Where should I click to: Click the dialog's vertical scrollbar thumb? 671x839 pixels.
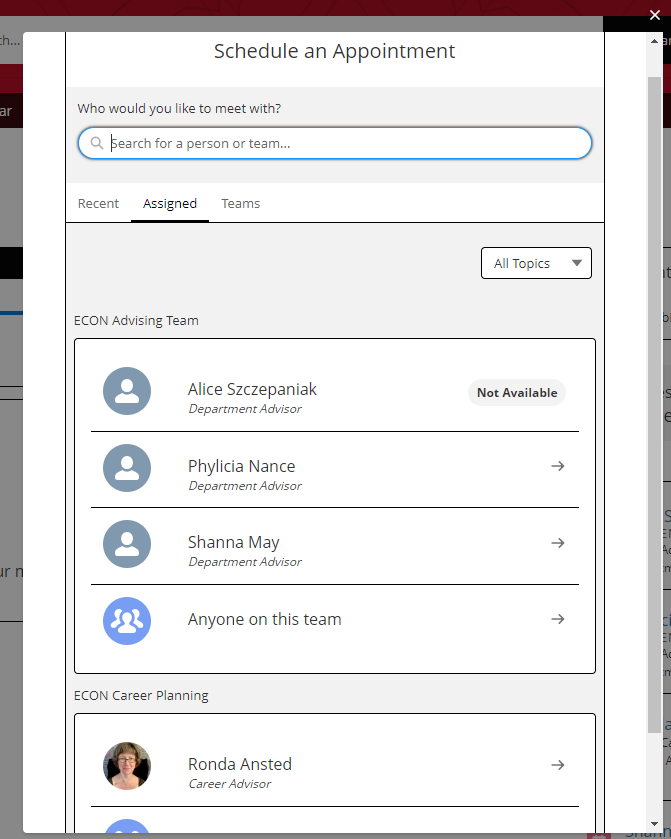point(654,405)
